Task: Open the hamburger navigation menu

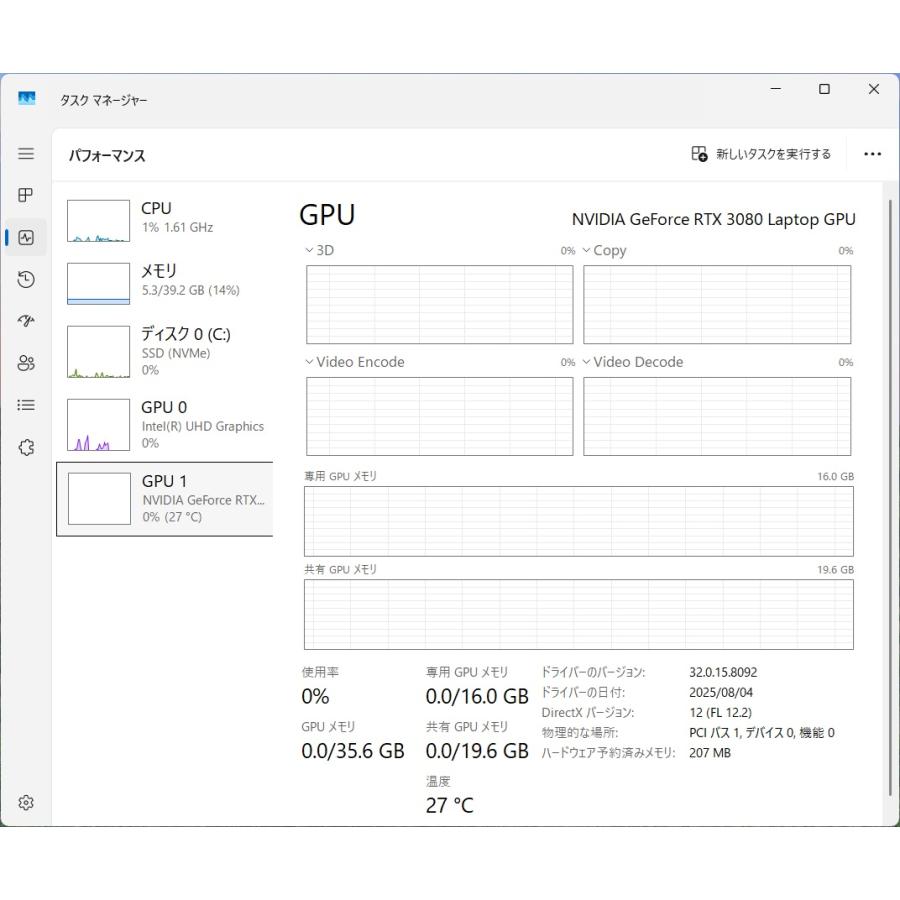Action: click(x=26, y=153)
